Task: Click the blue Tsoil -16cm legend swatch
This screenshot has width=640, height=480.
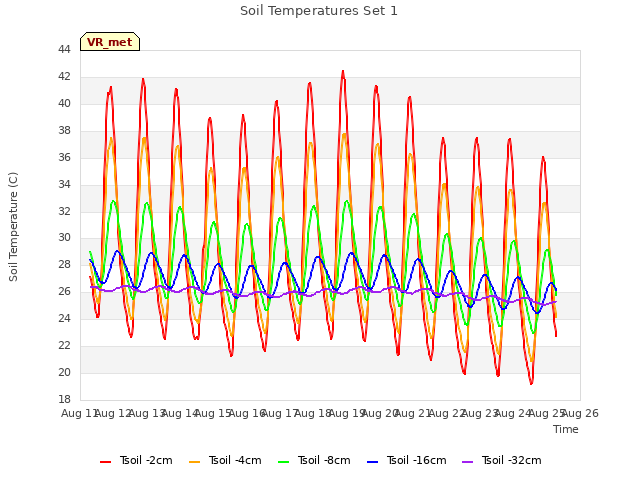Action: tap(372, 462)
